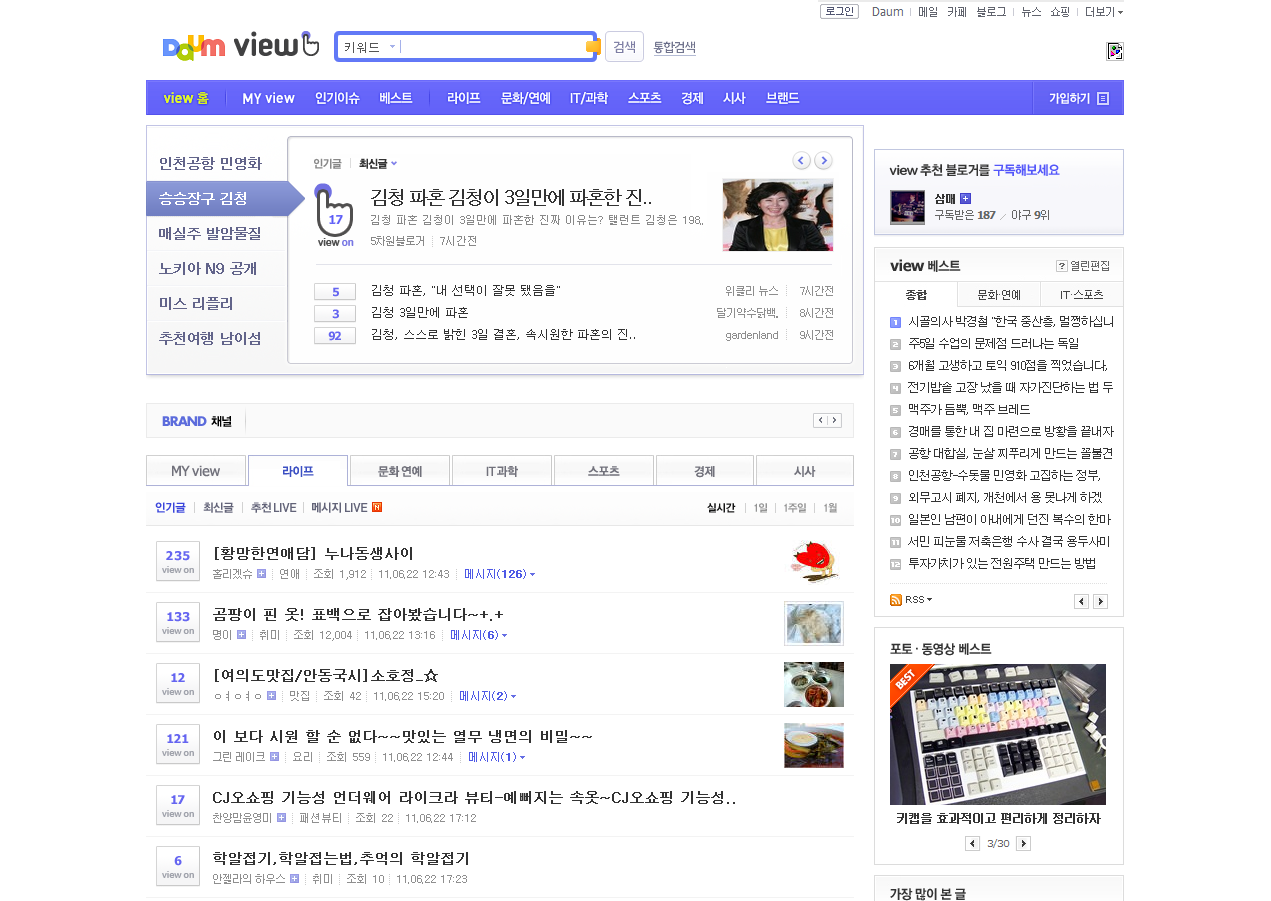Open MY view in the blue navigation bar
This screenshot has width=1271, height=901.
point(268,98)
